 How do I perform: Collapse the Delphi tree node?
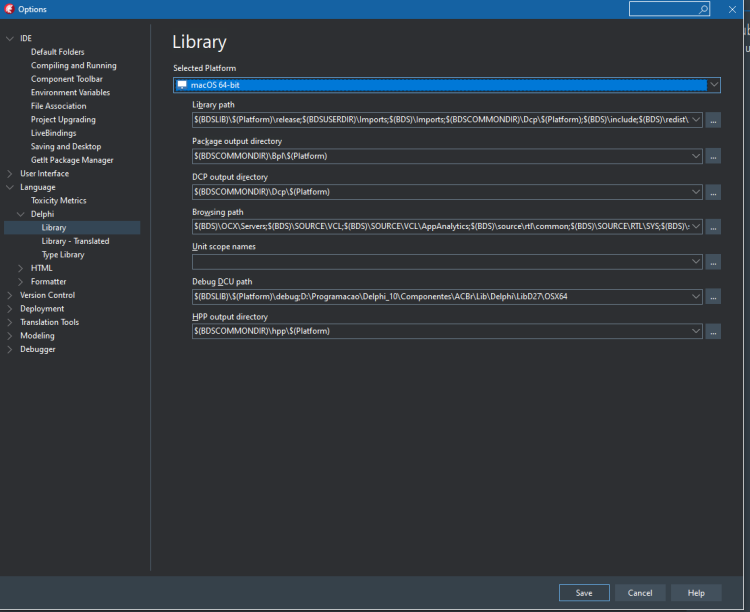(x=21, y=214)
